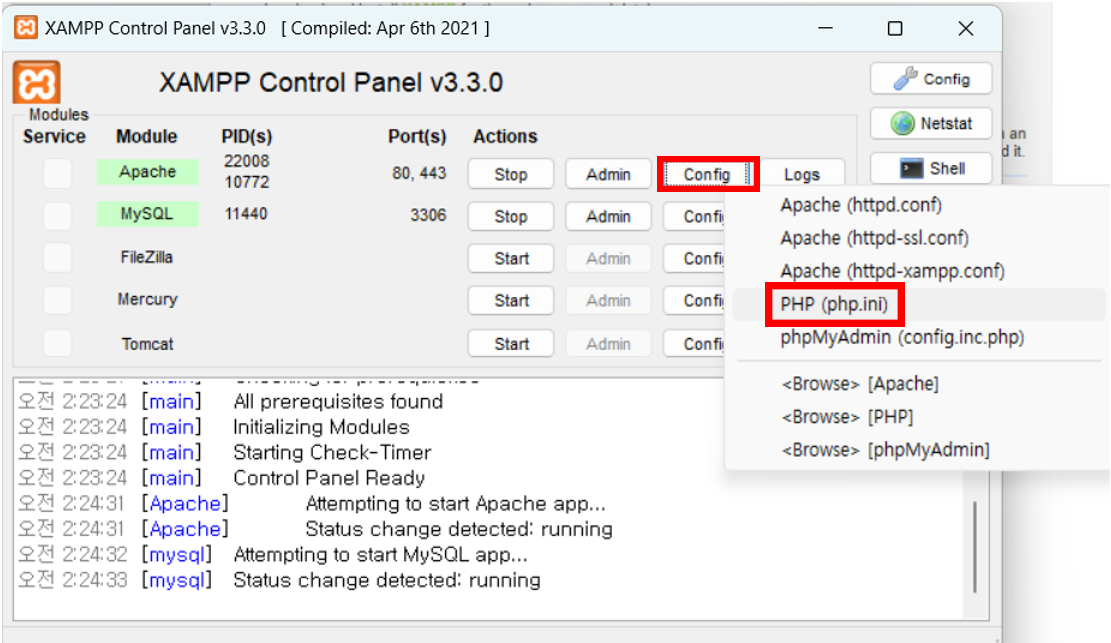1111x643 pixels.
Task: Open Apache Logs button
Action: [801, 173]
